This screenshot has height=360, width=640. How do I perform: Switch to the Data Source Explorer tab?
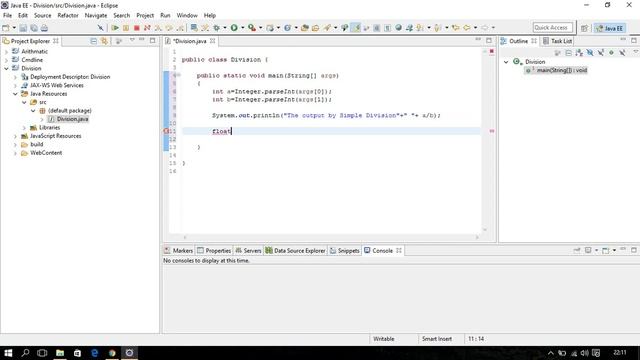(x=296, y=251)
